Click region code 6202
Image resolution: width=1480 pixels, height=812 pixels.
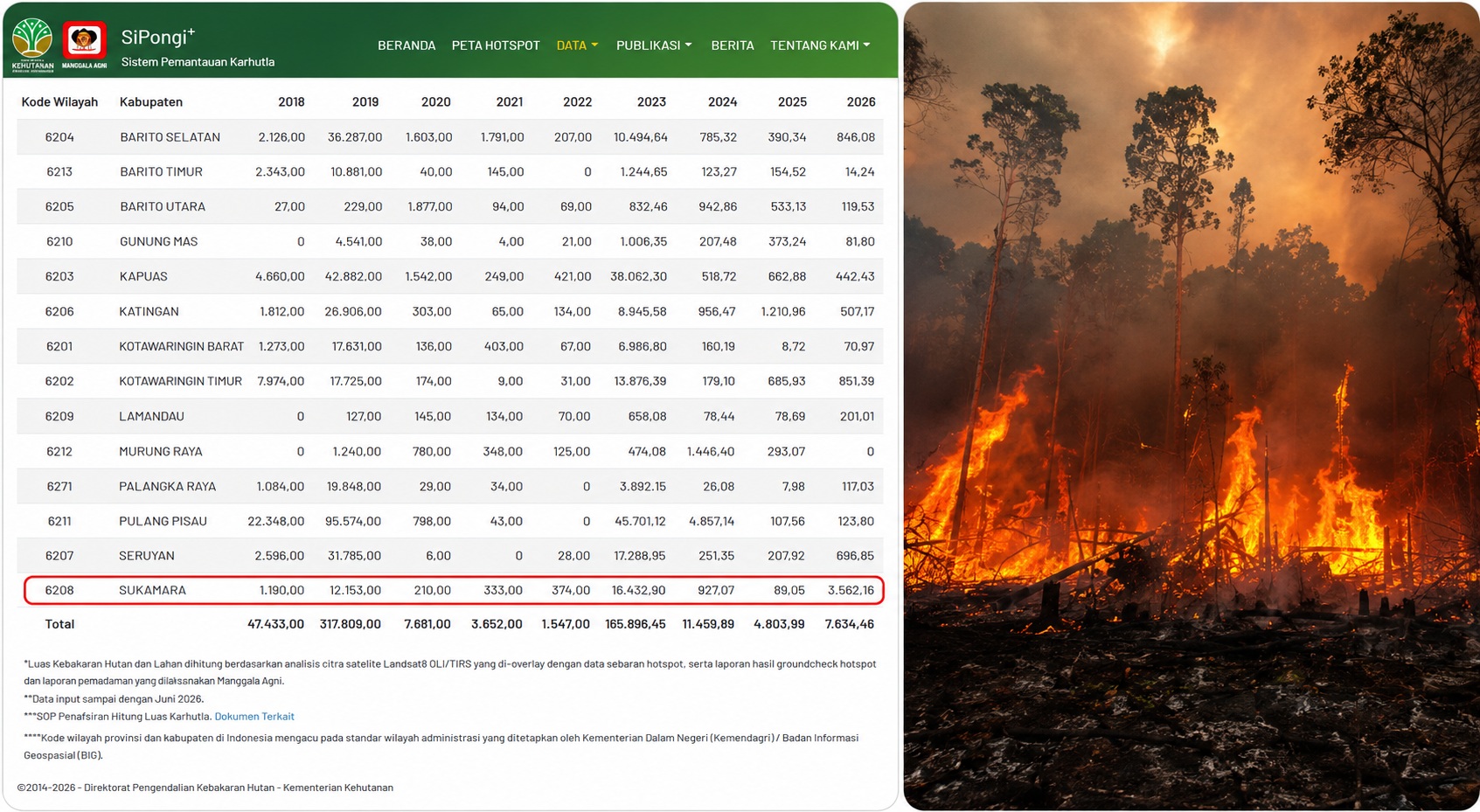(x=59, y=382)
